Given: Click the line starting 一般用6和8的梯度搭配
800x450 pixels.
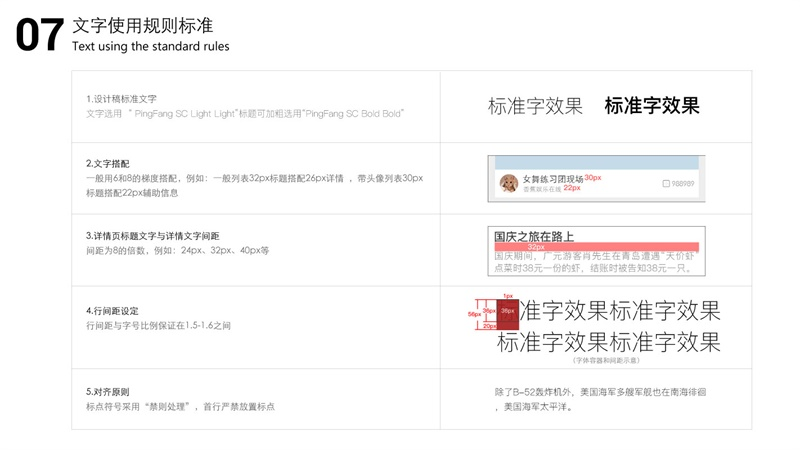Looking at the screenshot, I should 255,179.
